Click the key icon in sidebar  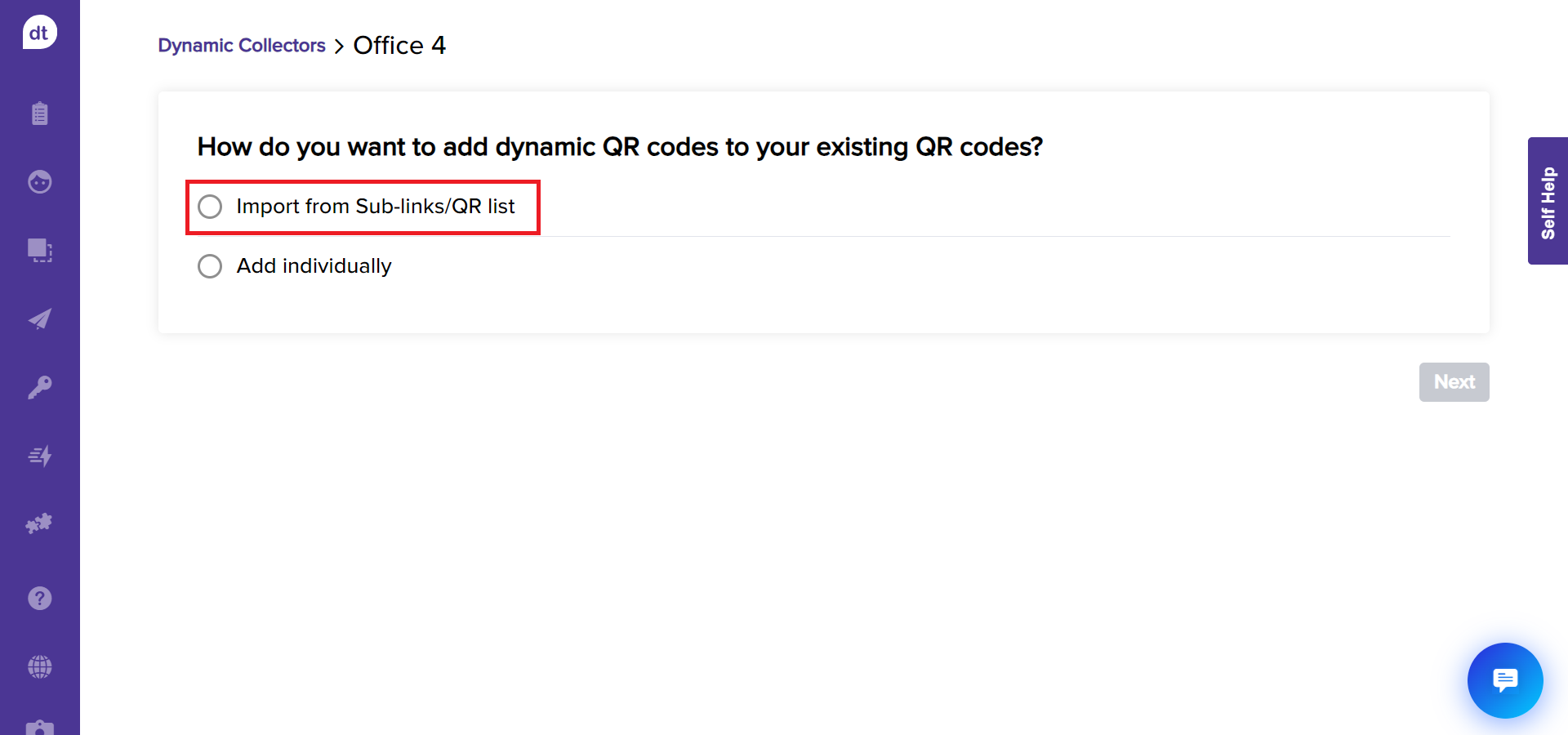click(39, 387)
